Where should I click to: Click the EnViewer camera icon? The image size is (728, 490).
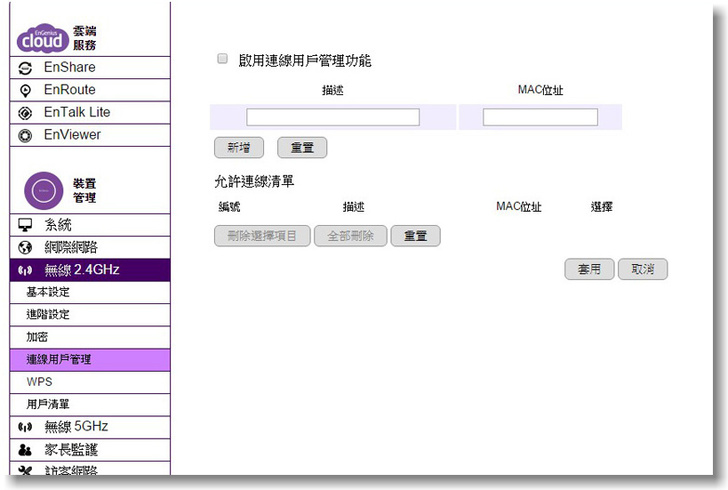(x=26, y=135)
